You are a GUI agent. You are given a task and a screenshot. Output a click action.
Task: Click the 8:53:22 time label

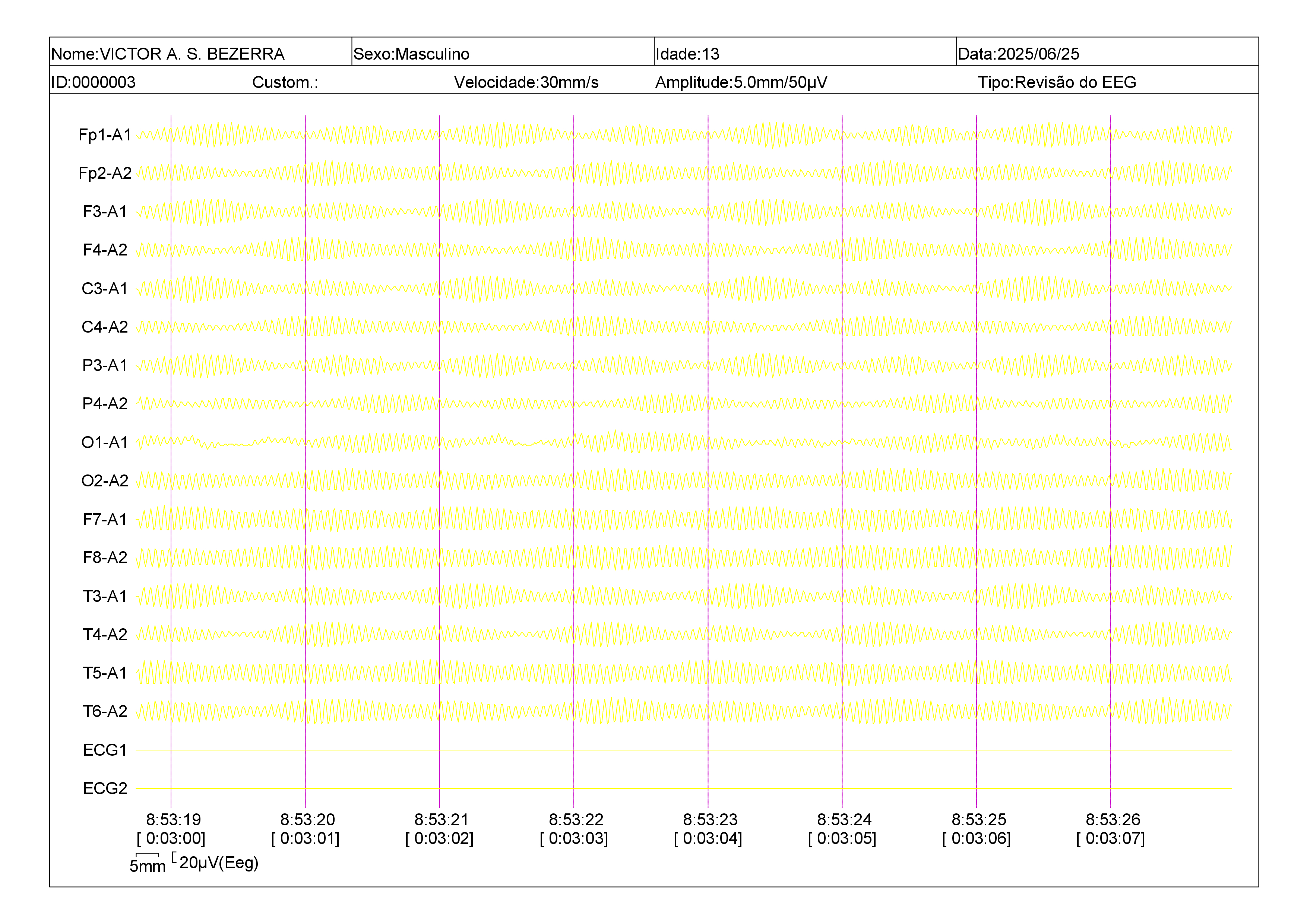pyautogui.click(x=576, y=820)
